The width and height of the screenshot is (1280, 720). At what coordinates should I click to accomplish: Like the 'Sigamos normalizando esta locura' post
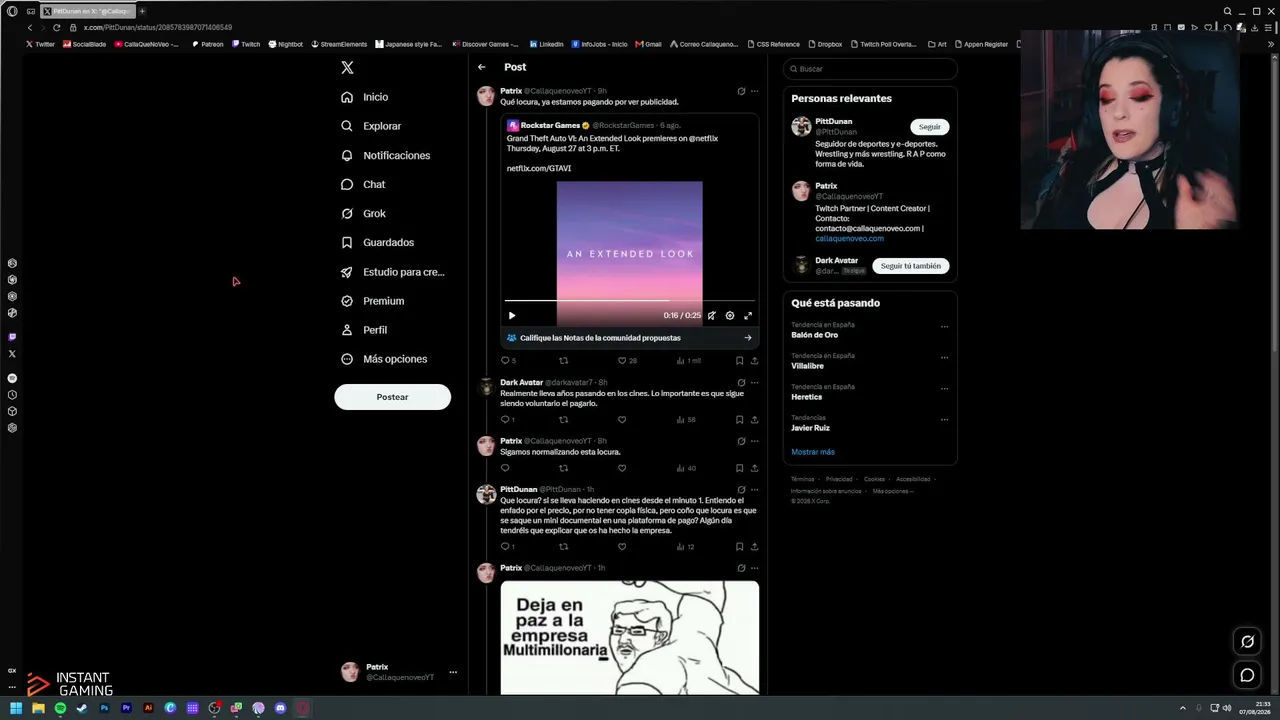coord(621,468)
